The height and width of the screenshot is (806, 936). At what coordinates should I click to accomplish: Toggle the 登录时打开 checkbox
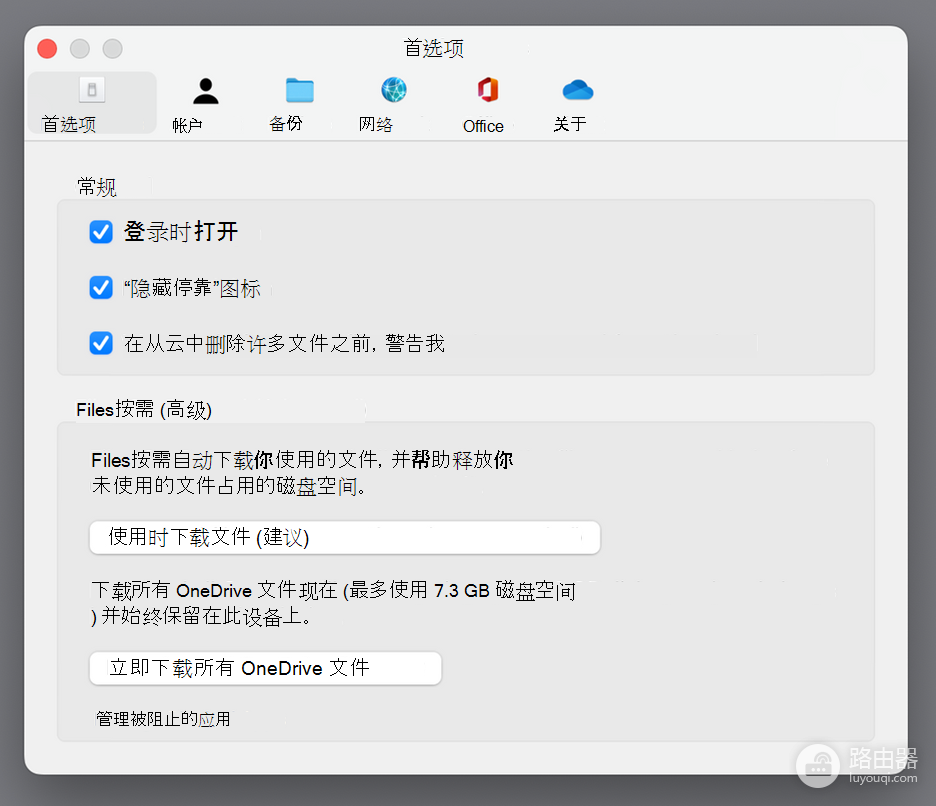tap(101, 232)
